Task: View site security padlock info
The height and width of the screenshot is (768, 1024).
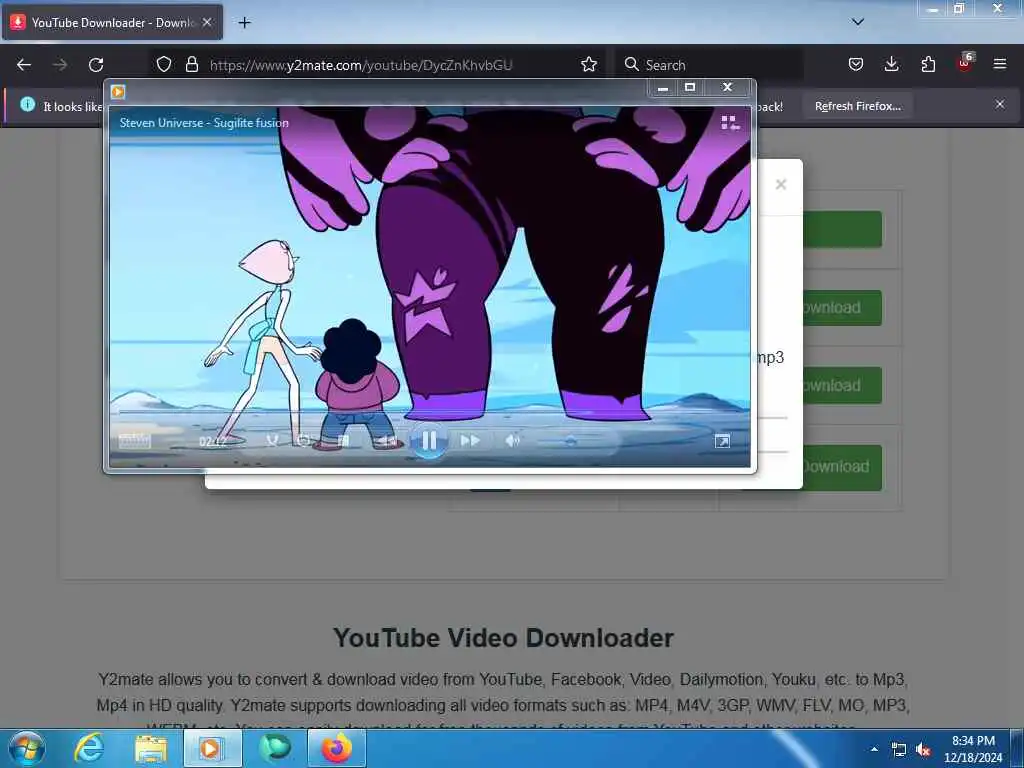Action: (x=191, y=64)
